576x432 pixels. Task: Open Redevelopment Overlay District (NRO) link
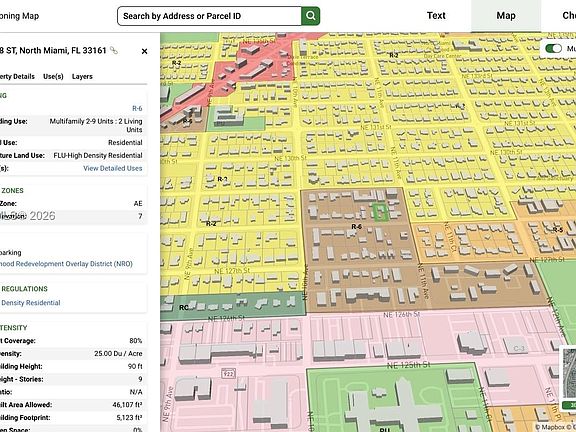coord(66,264)
